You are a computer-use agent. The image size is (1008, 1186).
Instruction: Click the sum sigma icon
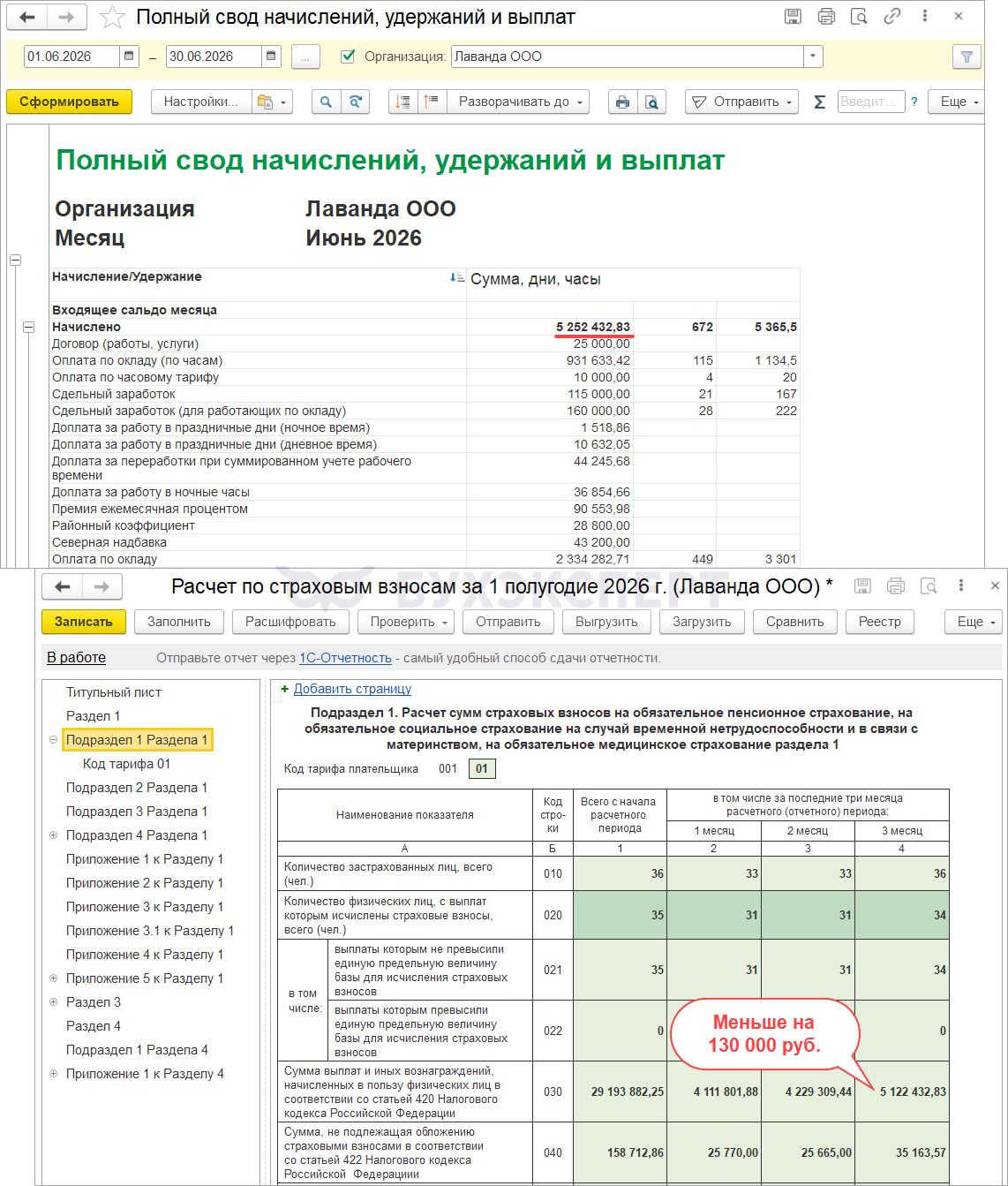pyautogui.click(x=819, y=102)
